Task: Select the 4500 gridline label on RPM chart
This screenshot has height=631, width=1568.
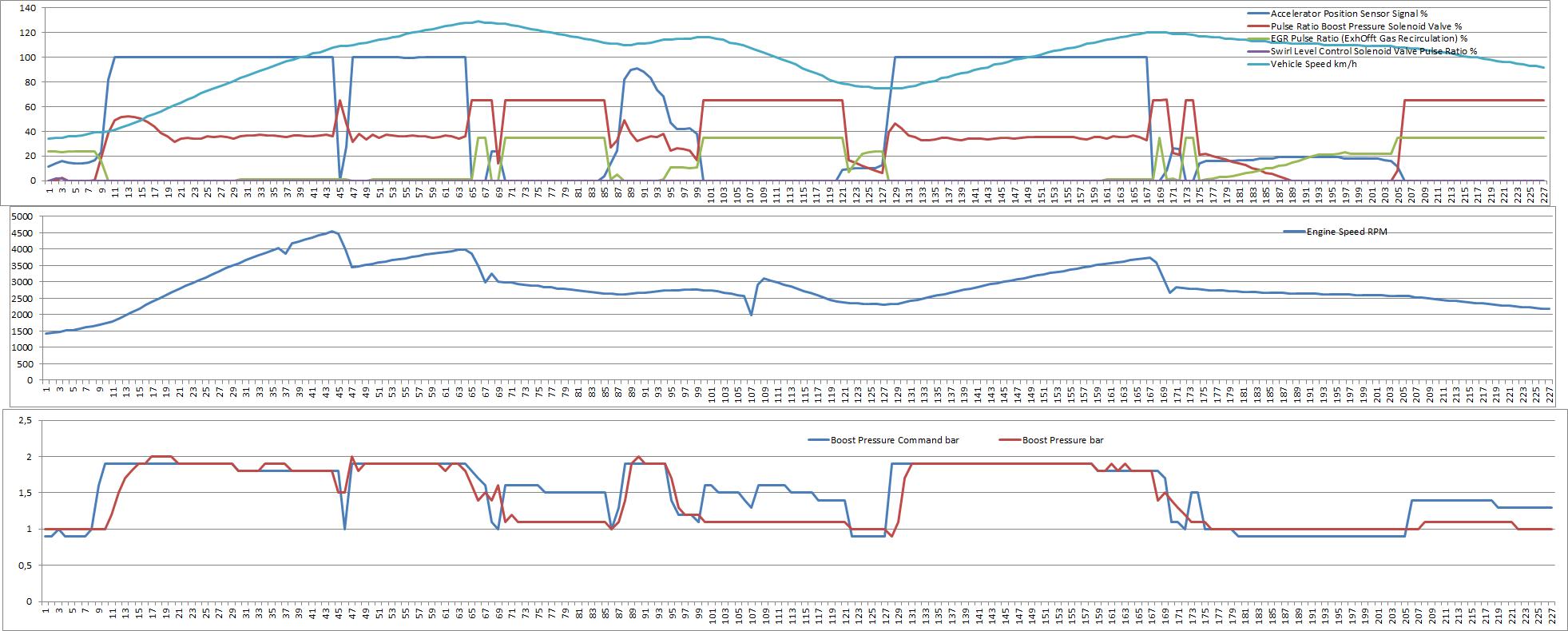Action: pyautogui.click(x=23, y=233)
